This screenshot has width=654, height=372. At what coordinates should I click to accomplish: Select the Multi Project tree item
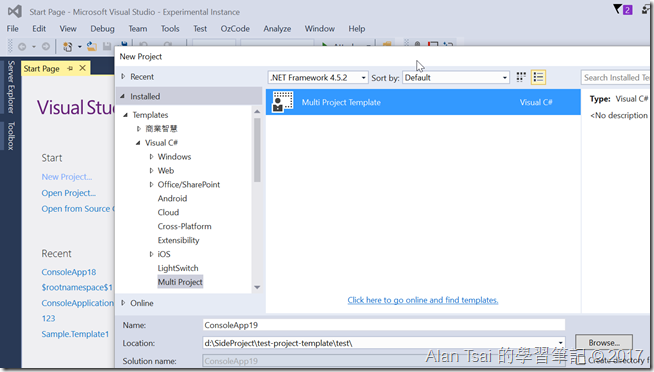[180, 282]
